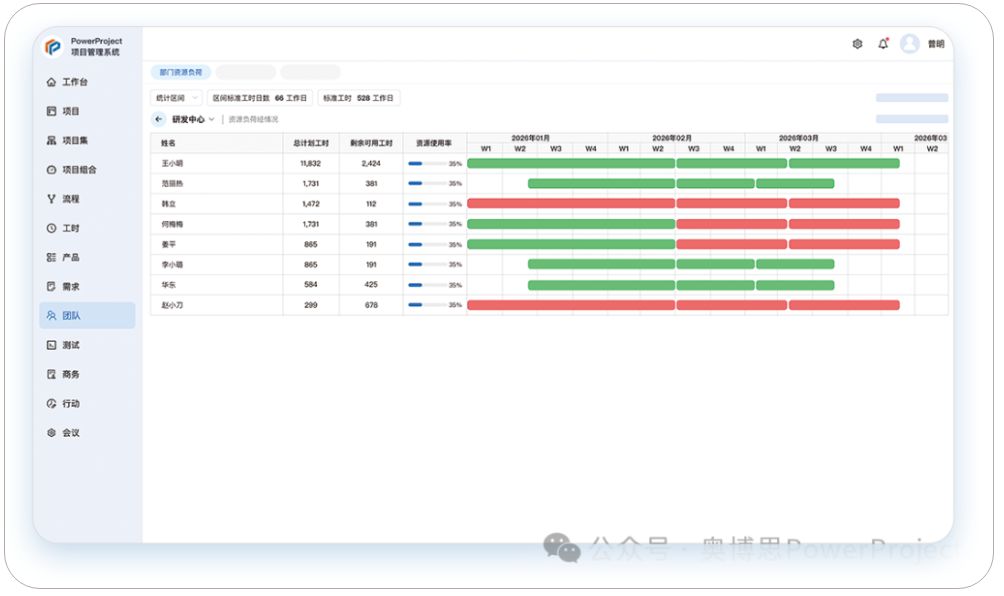This screenshot has height=596, width=1004.
Task: Open settings gear in top bar
Action: tap(857, 44)
